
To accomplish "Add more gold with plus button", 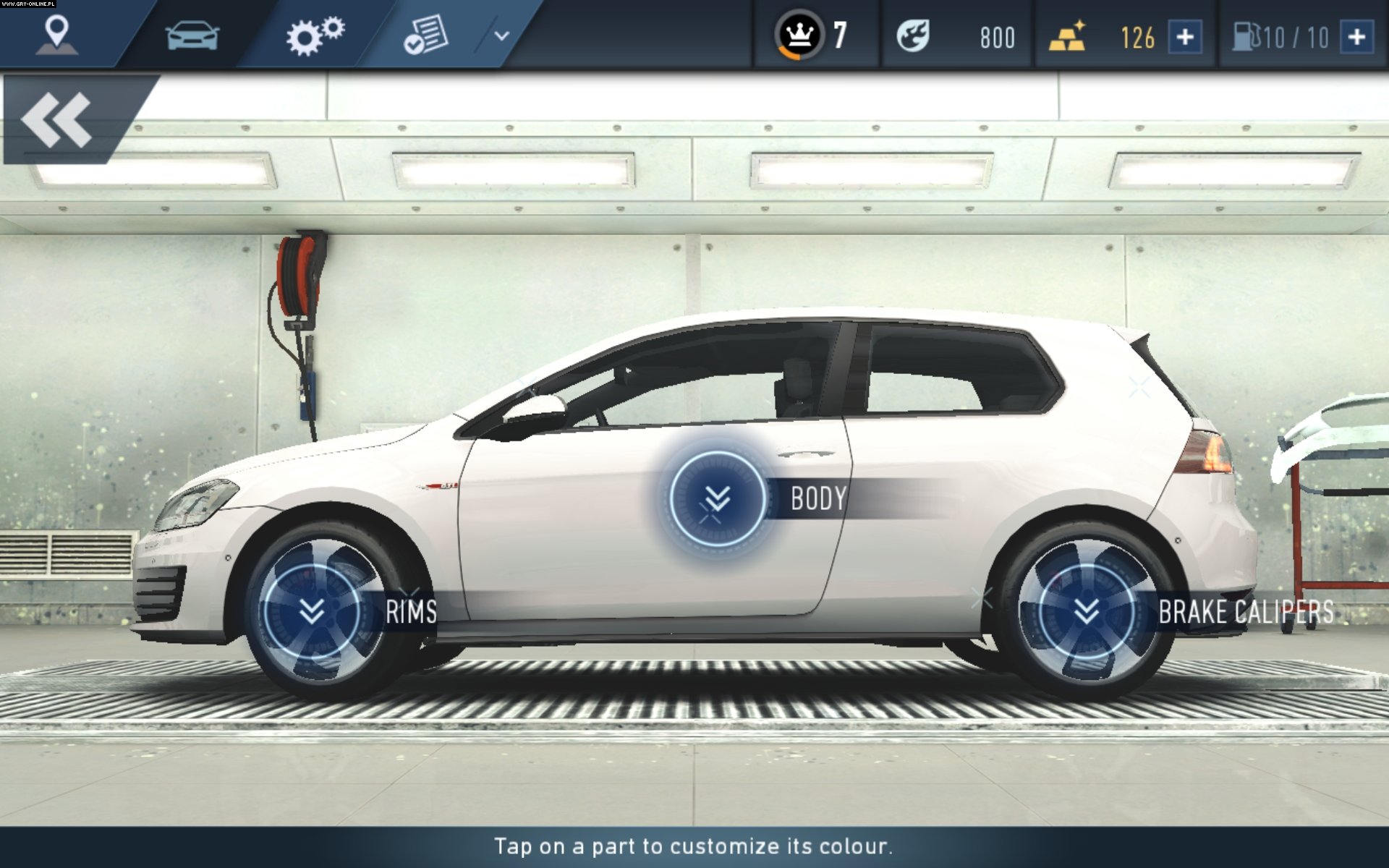I will (x=1185, y=37).
